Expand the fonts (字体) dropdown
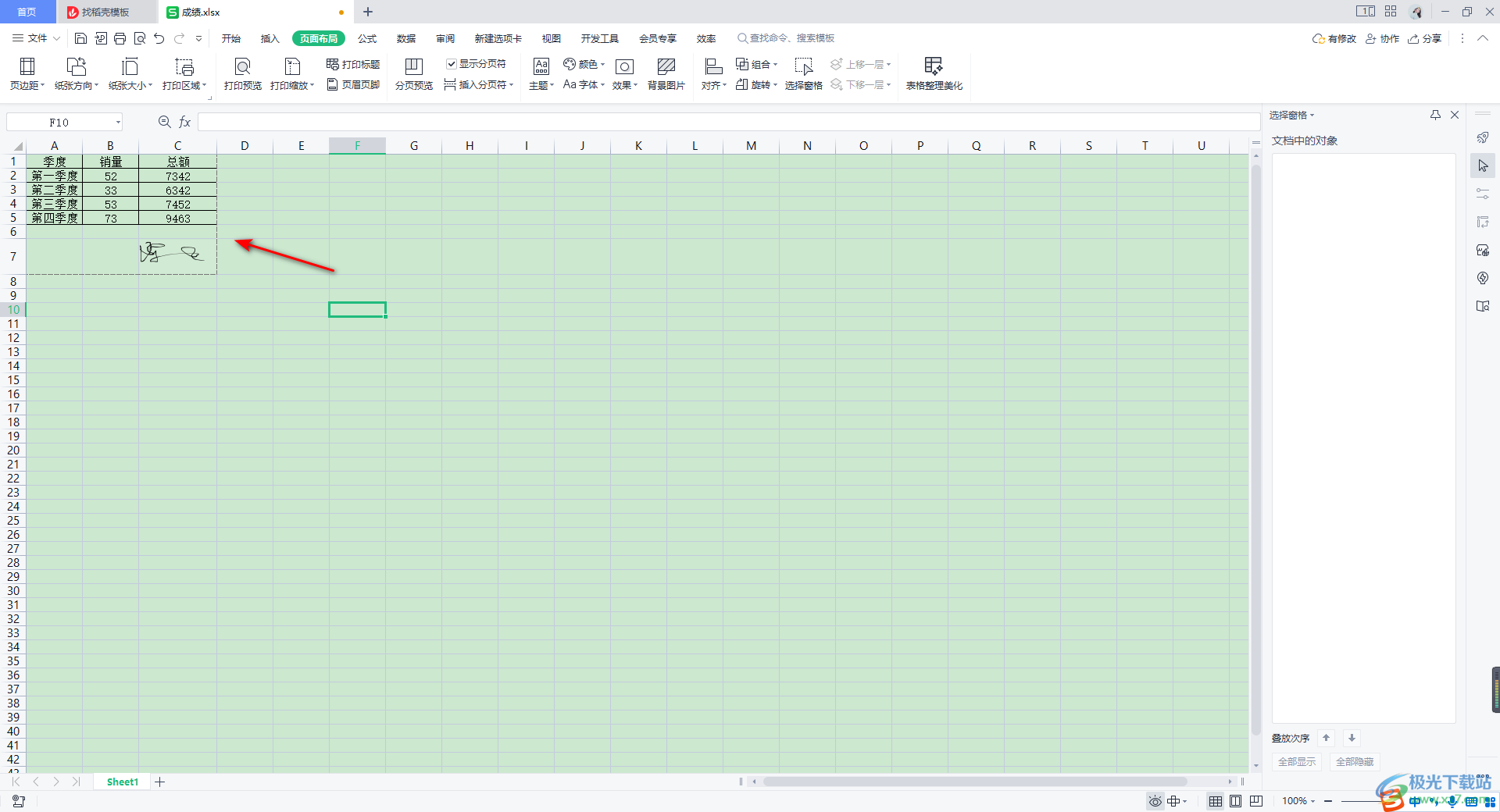The height and width of the screenshot is (812, 1500). point(603,84)
